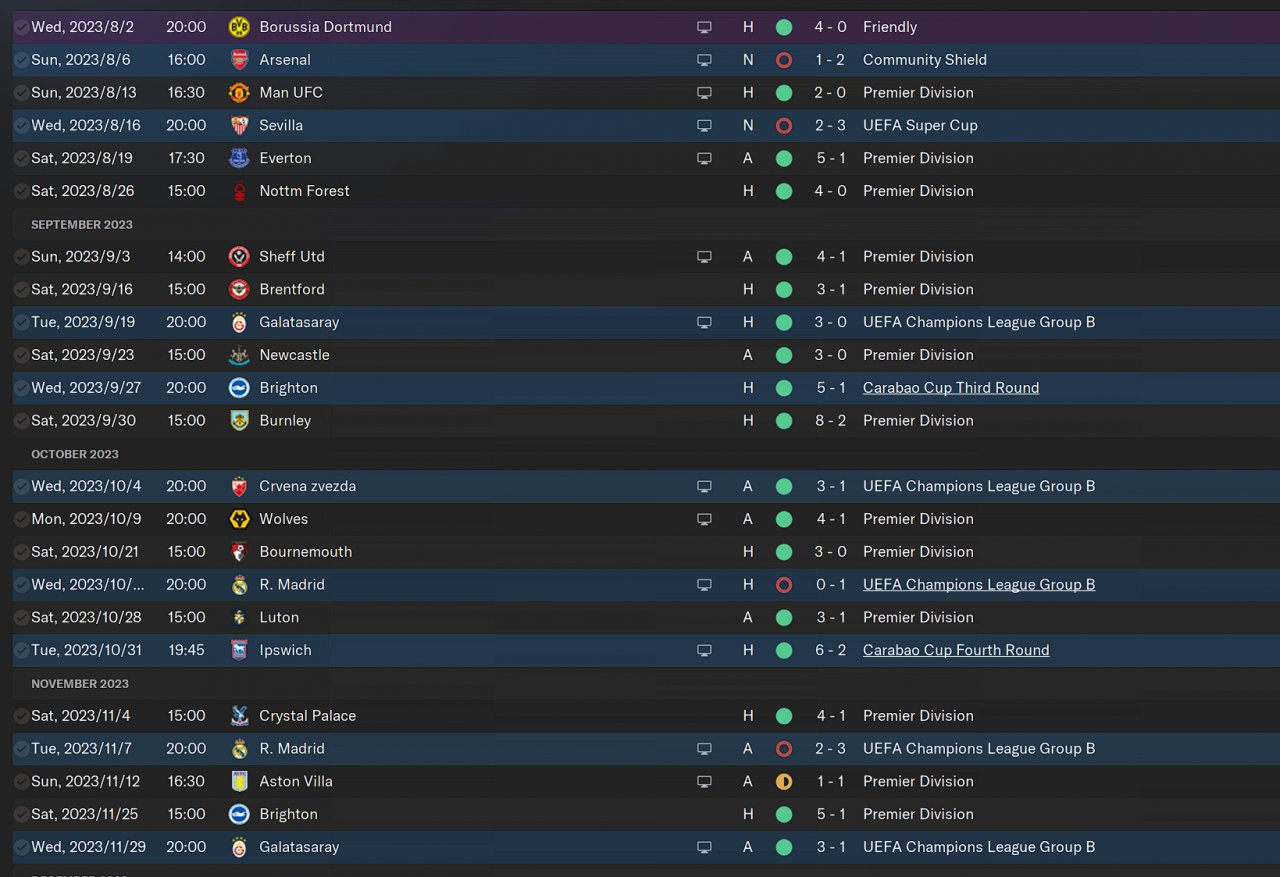Viewport: 1280px width, 877px height.
Task: Click the Wolves club badge
Action: 239,519
